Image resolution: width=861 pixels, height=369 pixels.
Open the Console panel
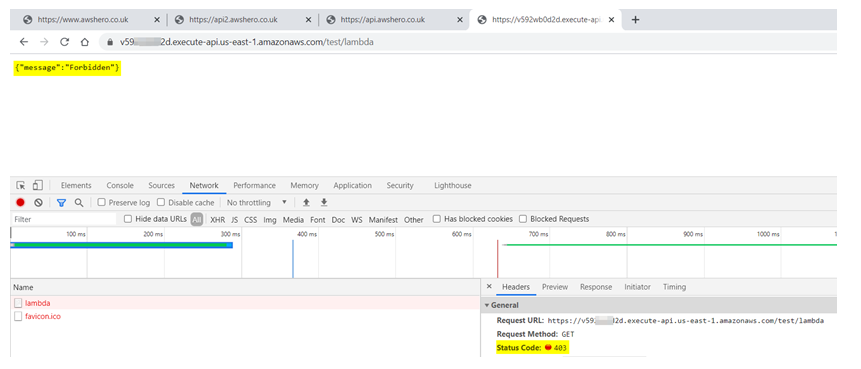click(x=120, y=186)
